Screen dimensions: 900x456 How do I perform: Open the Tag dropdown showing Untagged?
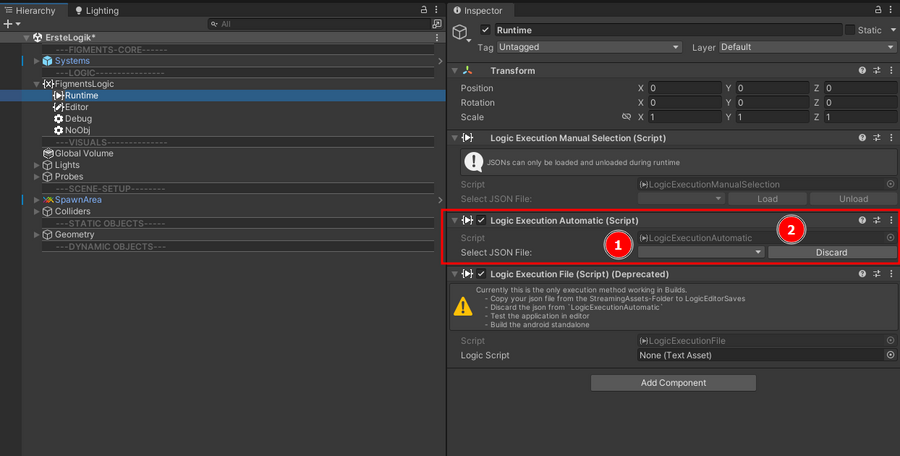[589, 47]
